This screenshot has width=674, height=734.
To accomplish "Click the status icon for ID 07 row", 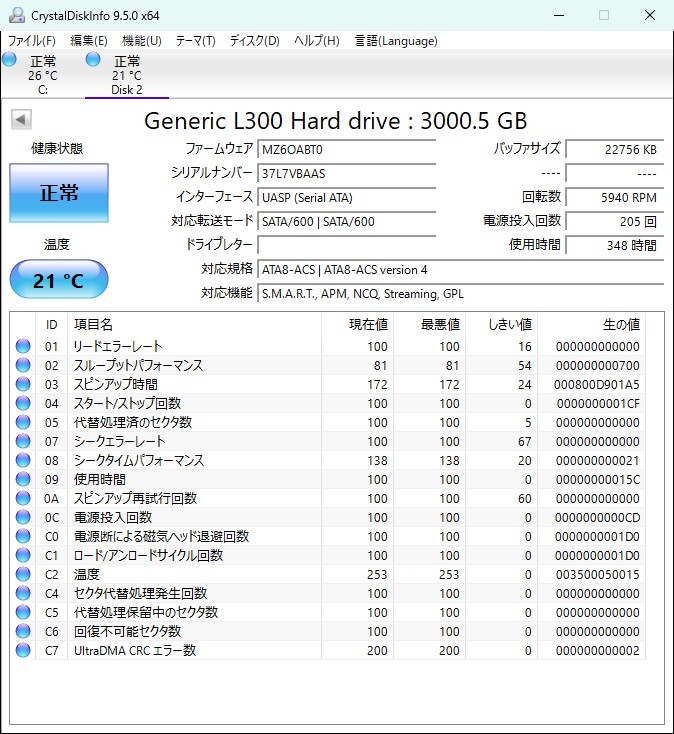I will pyautogui.click(x=23, y=441).
